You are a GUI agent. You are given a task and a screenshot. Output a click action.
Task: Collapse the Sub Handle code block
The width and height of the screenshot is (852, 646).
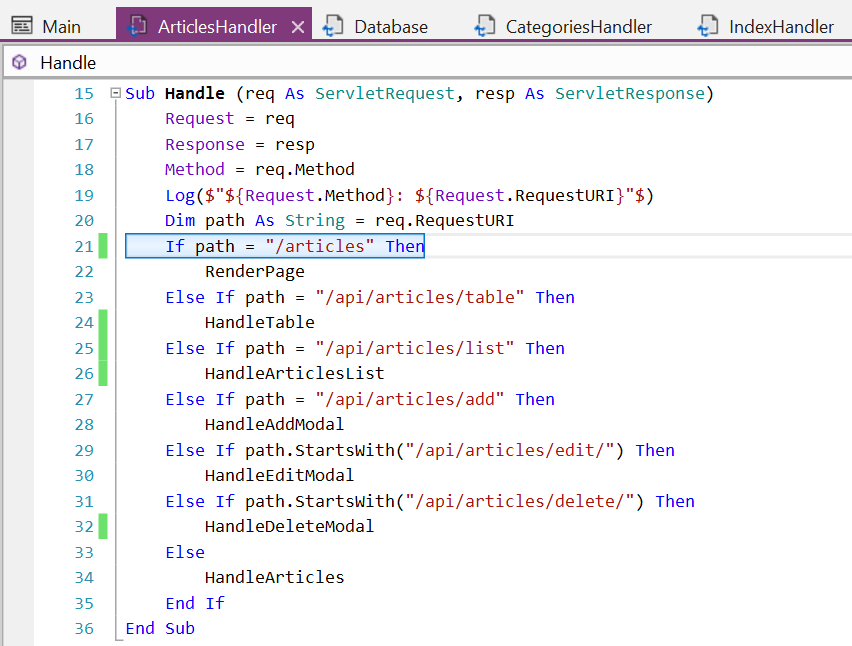pyautogui.click(x=115, y=93)
